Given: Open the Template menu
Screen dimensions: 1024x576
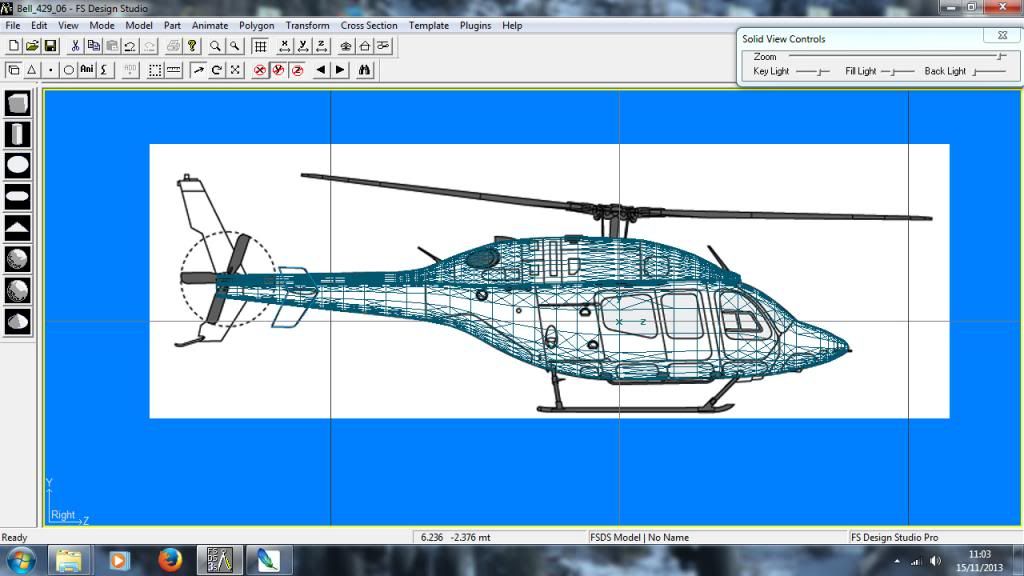Looking at the screenshot, I should coord(428,25).
